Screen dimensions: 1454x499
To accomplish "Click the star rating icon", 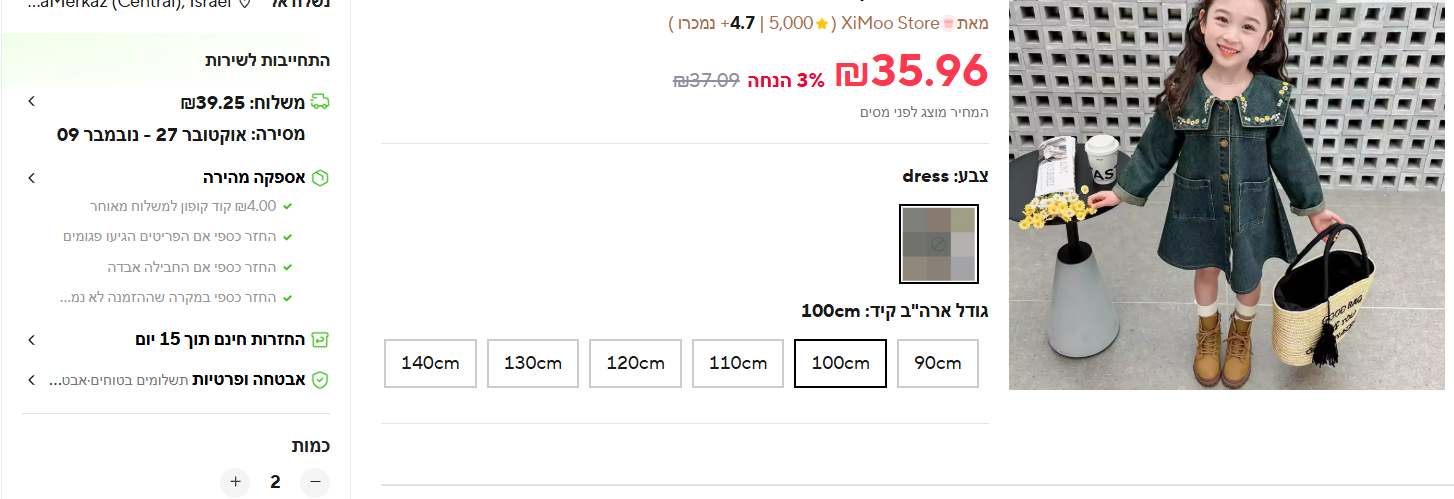I will [x=822, y=23].
